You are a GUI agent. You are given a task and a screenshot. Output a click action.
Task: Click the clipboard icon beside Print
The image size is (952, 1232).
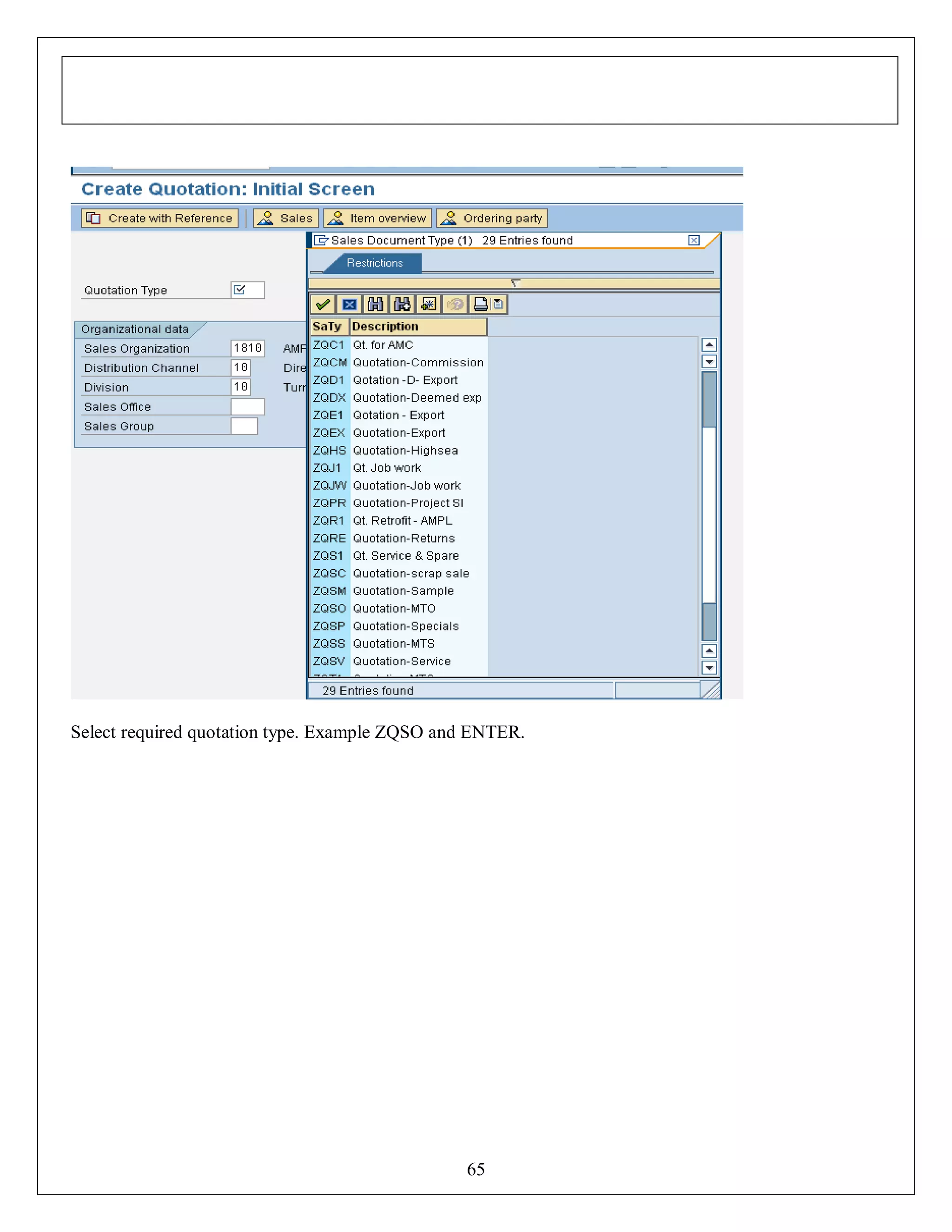499,305
